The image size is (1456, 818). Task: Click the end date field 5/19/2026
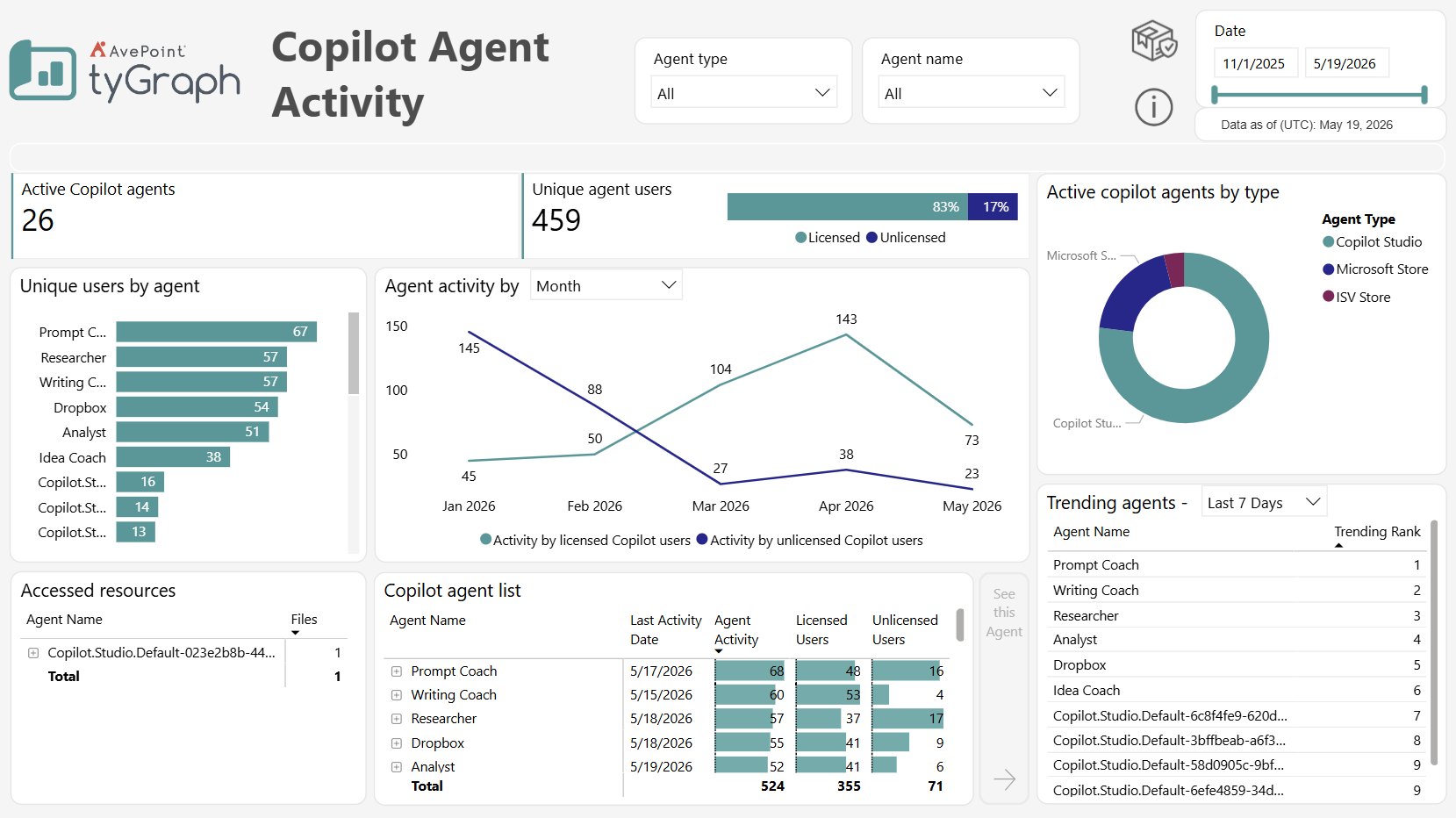(1346, 63)
